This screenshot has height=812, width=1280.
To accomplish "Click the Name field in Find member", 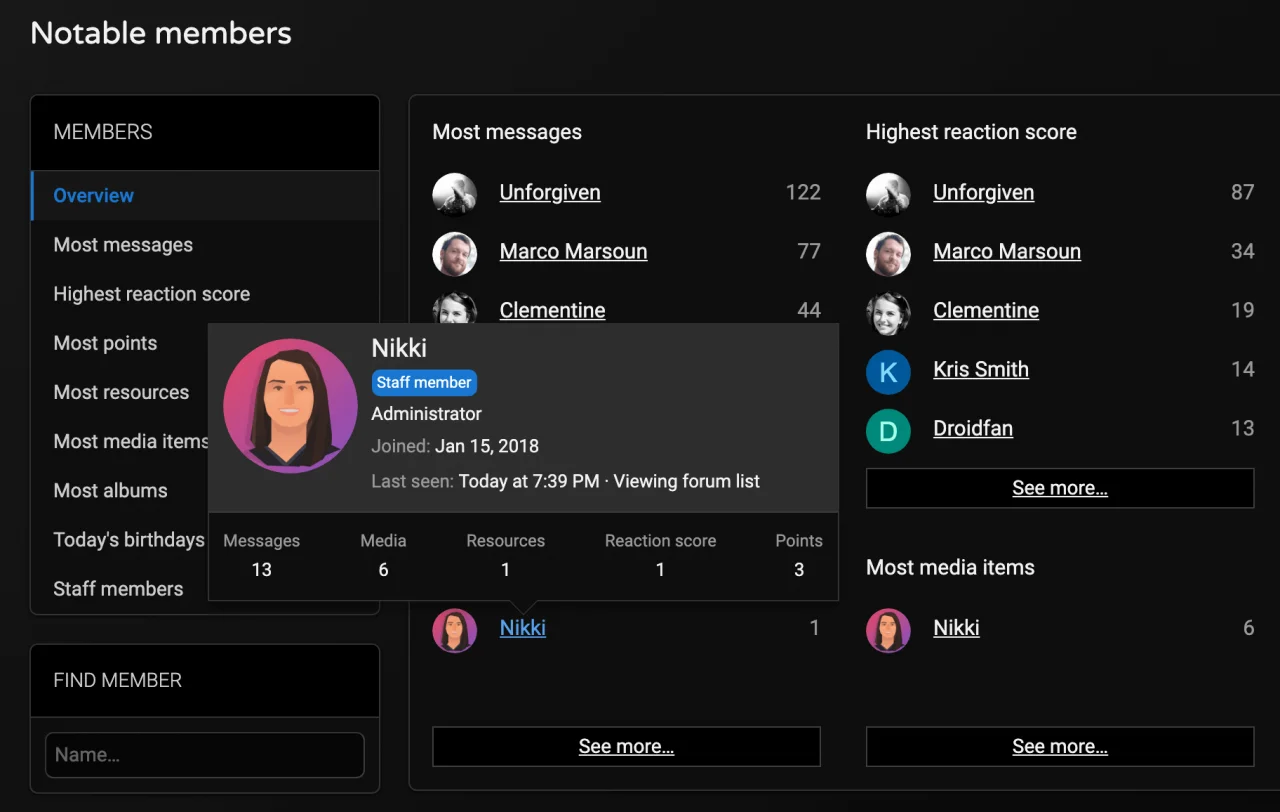I will pyautogui.click(x=204, y=755).
